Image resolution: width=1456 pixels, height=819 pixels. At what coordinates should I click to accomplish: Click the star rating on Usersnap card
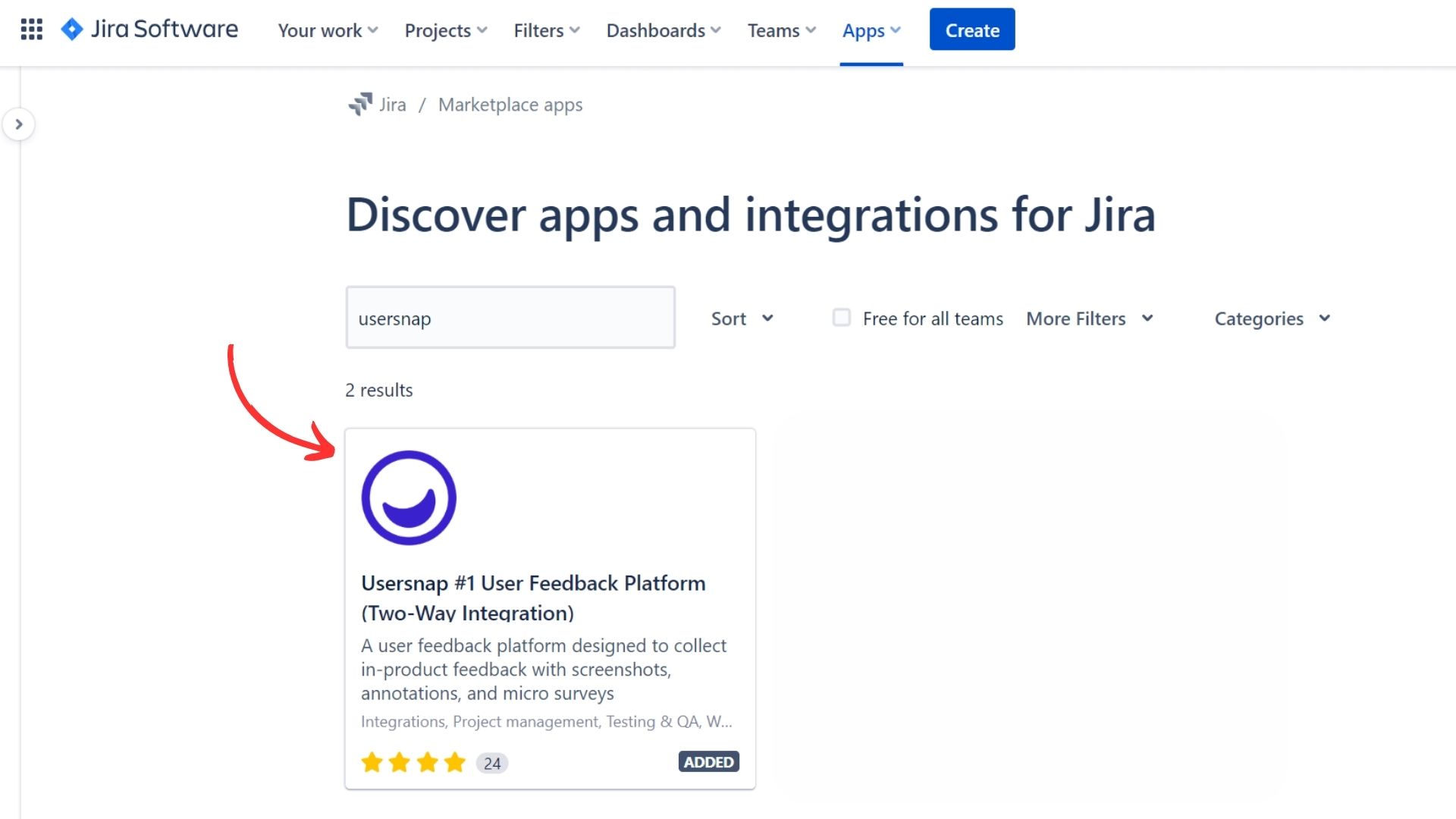pyautogui.click(x=413, y=762)
